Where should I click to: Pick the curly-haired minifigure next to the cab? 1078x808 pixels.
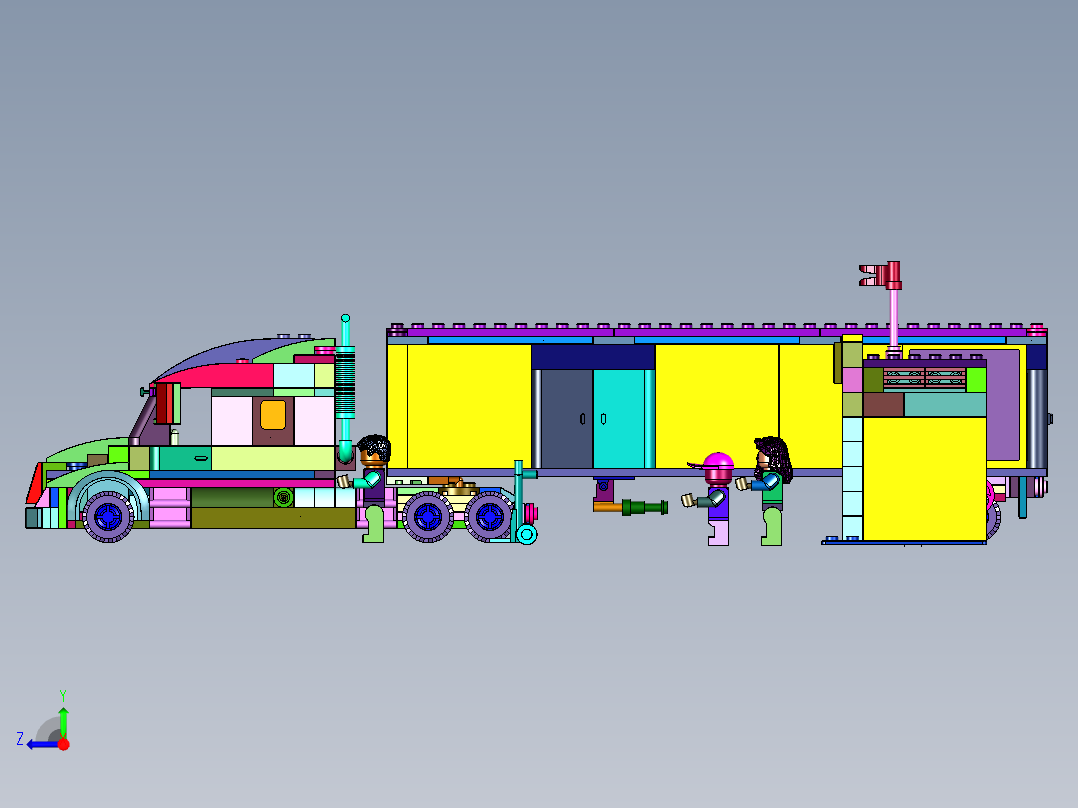(371, 488)
